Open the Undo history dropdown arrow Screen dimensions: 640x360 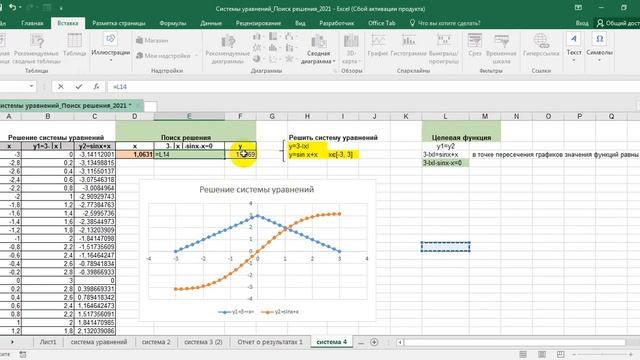coord(21,8)
